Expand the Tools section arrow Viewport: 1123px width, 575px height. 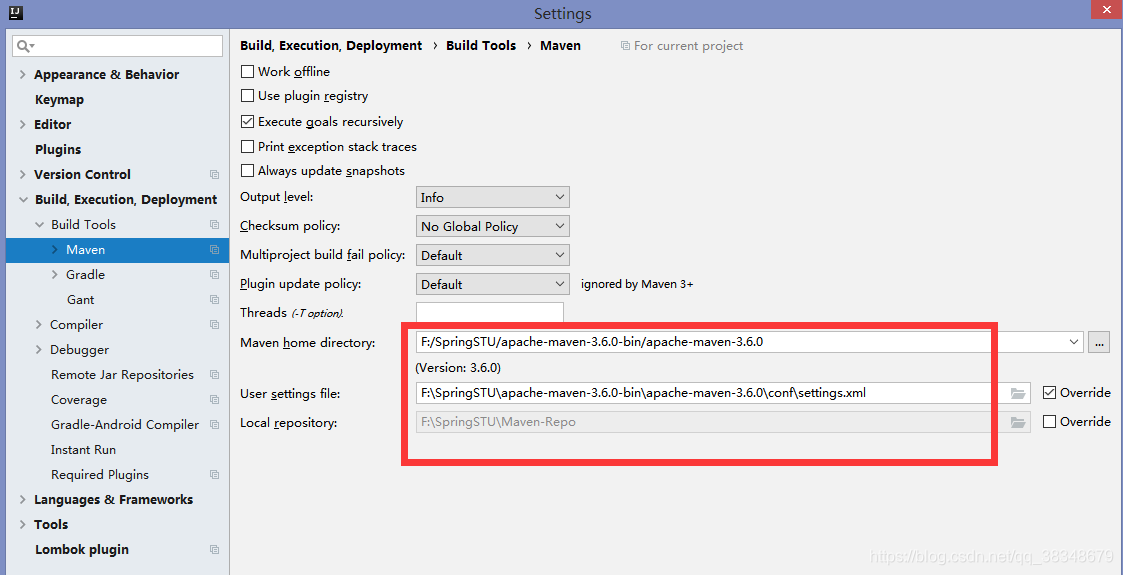(23, 525)
